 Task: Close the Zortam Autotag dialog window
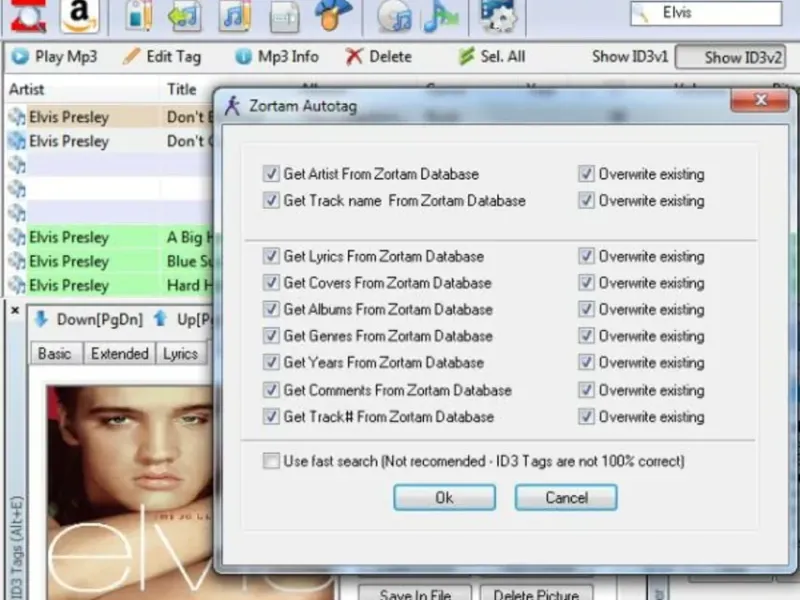point(760,100)
